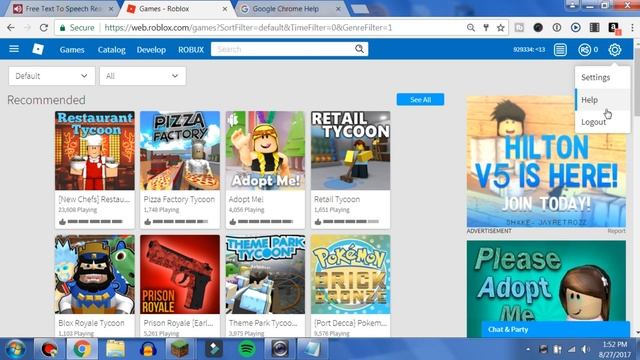Open Catalog in the Roblox nav bar
The width and height of the screenshot is (640, 360).
coord(111,50)
